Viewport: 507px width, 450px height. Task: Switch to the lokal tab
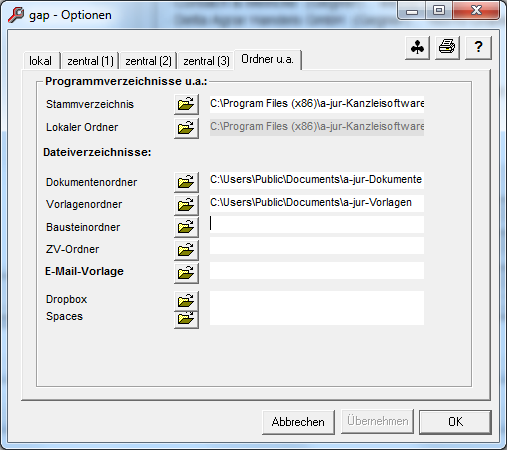pos(41,61)
